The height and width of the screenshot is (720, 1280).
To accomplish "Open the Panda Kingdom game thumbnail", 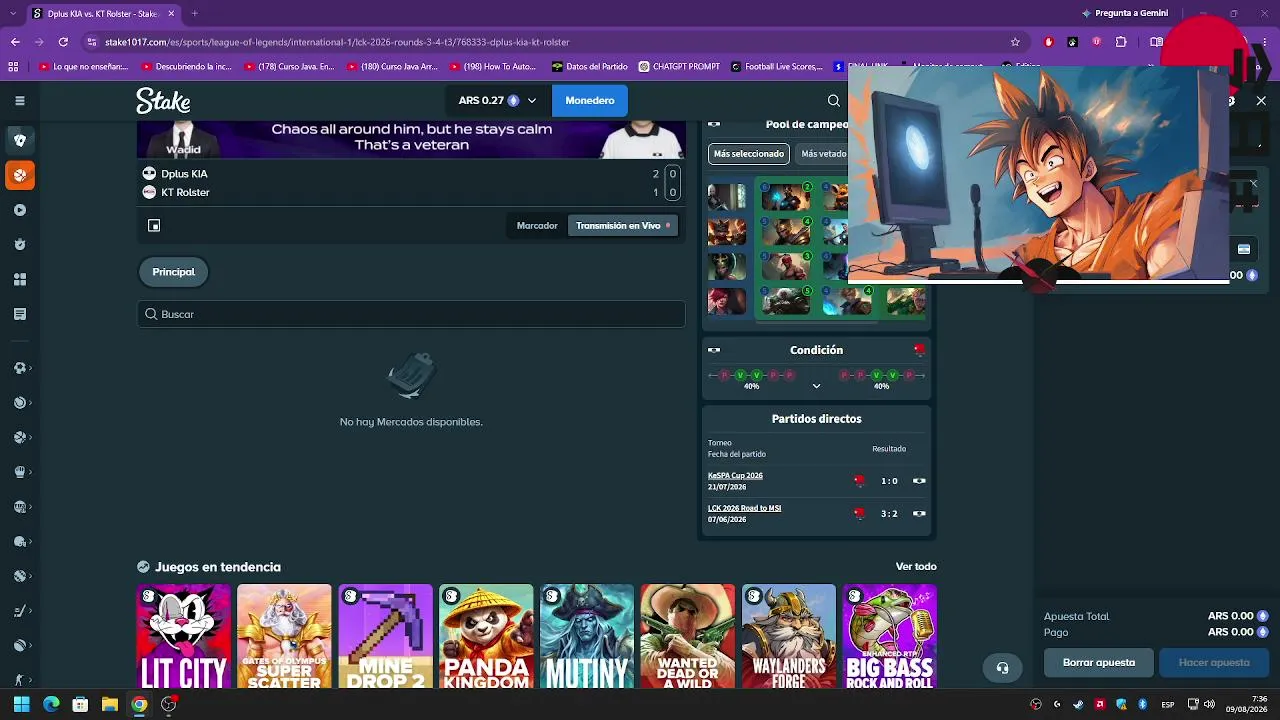I will 486,636.
